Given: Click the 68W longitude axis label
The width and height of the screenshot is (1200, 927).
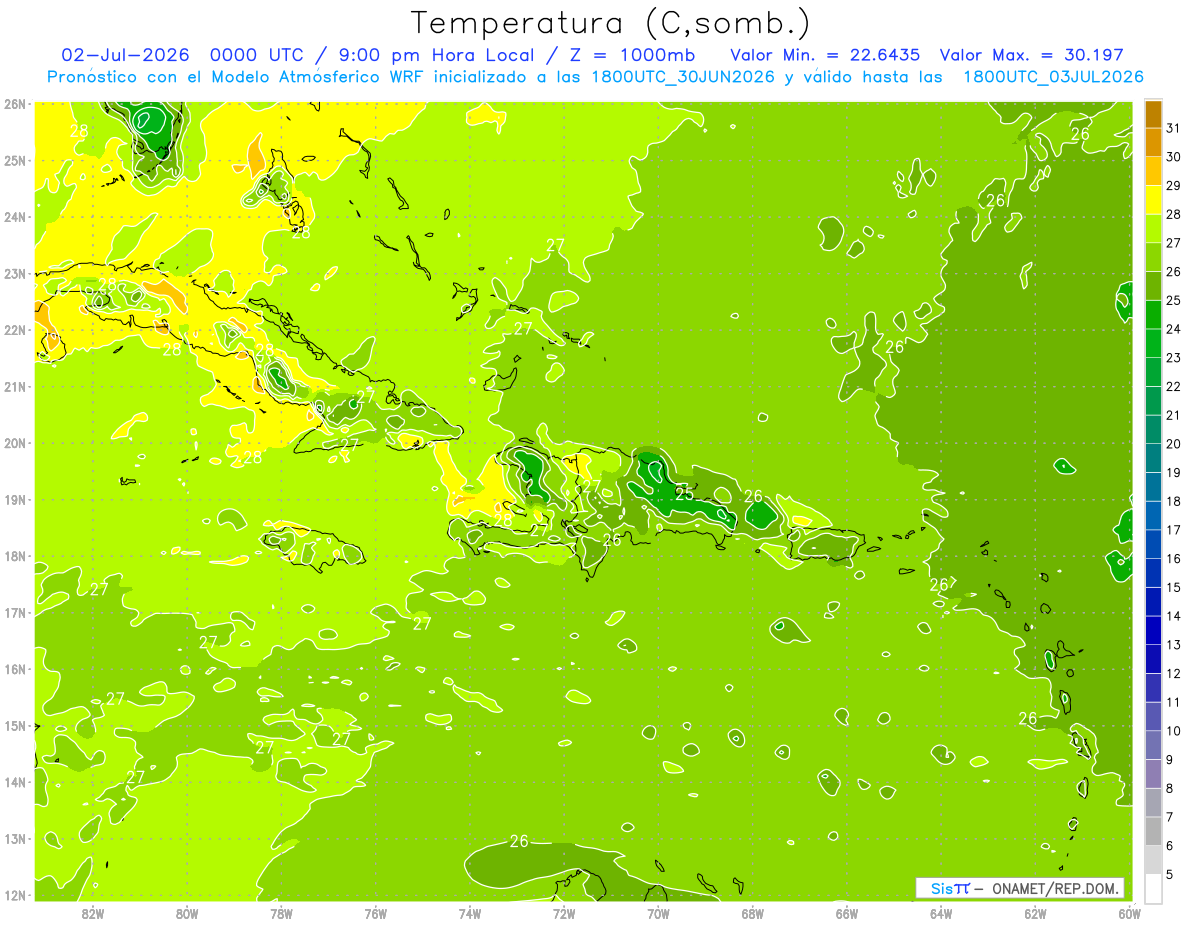Looking at the screenshot, I should (x=752, y=913).
